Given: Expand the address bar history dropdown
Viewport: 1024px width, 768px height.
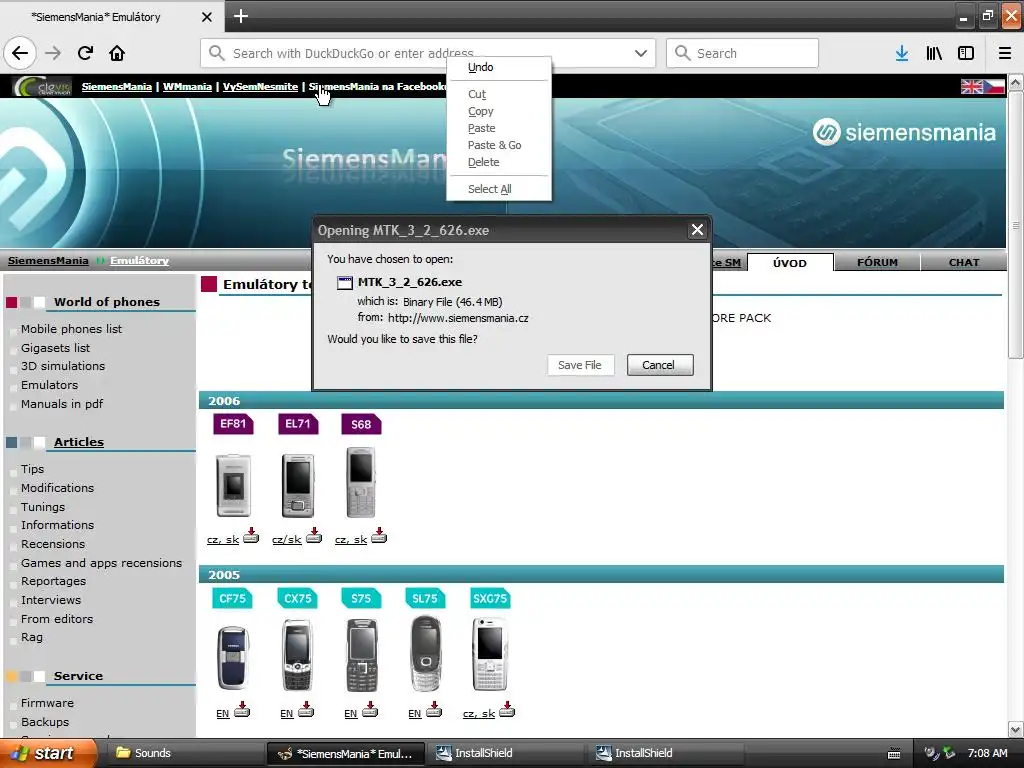Looking at the screenshot, I should point(641,53).
